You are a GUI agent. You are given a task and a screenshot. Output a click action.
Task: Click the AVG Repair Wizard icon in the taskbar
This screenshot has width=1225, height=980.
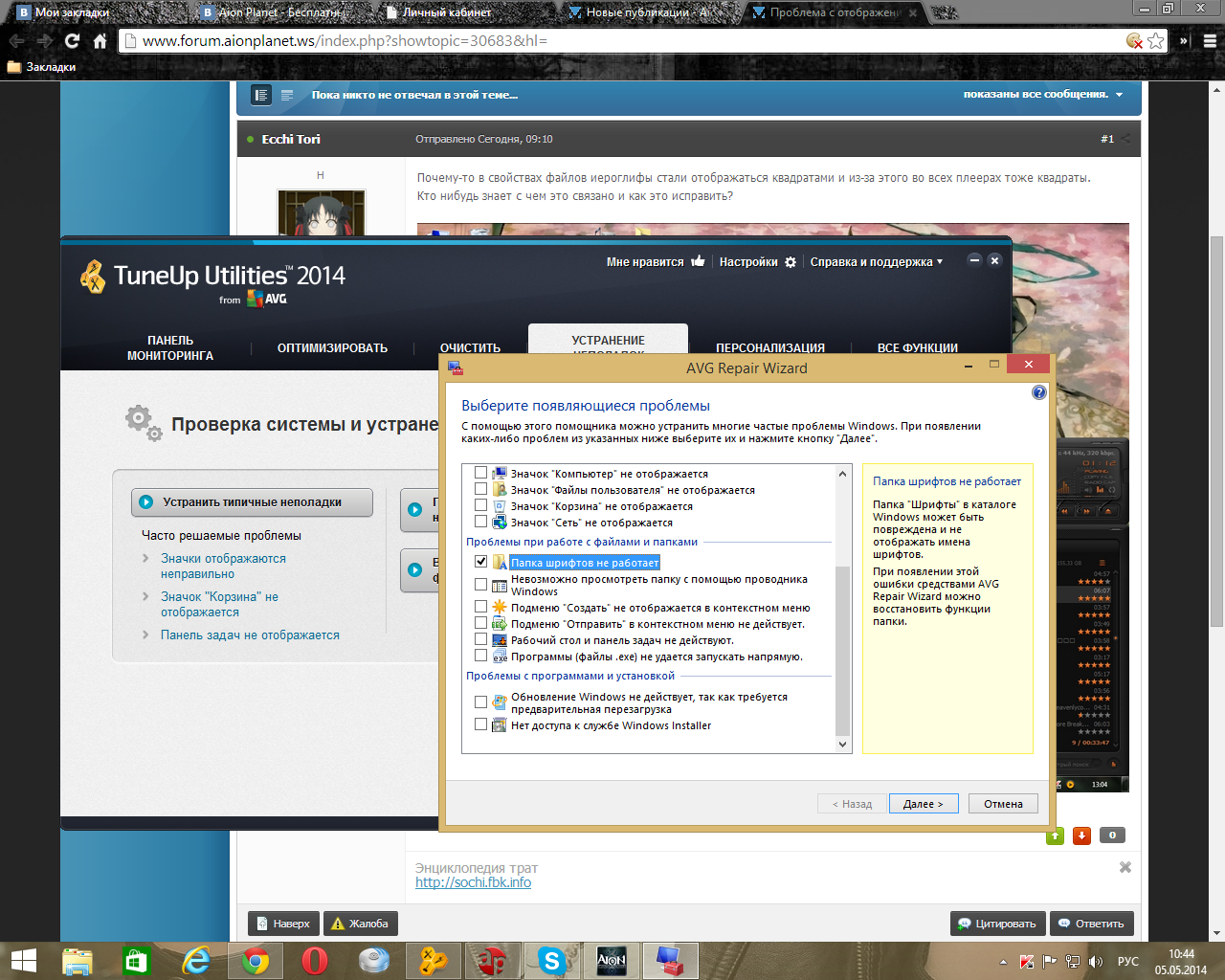(x=670, y=961)
